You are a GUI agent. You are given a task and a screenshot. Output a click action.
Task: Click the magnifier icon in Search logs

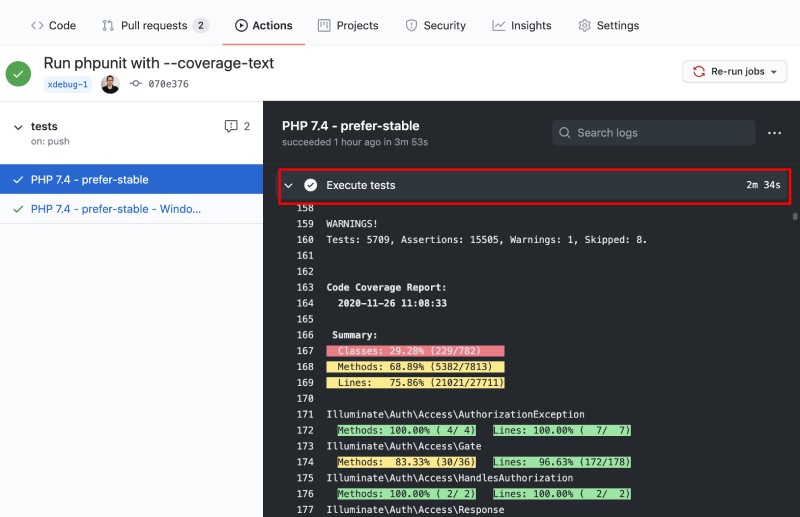coord(564,133)
